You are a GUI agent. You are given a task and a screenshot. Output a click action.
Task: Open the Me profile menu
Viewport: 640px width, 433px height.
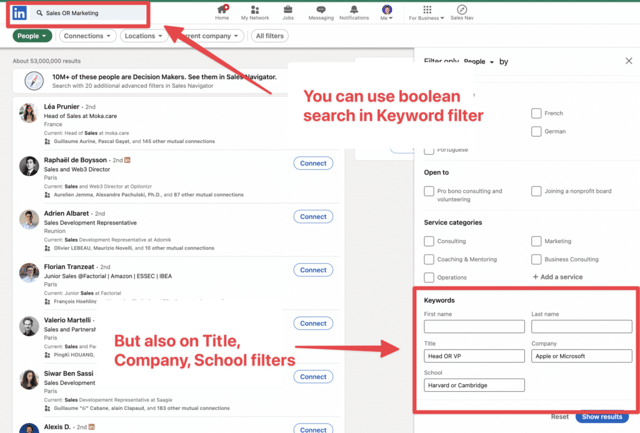[387, 12]
